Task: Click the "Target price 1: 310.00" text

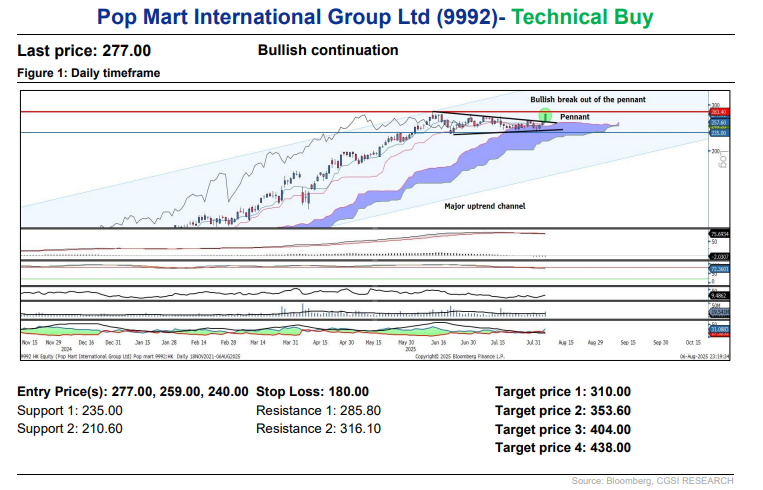Action: pyautogui.click(x=563, y=392)
